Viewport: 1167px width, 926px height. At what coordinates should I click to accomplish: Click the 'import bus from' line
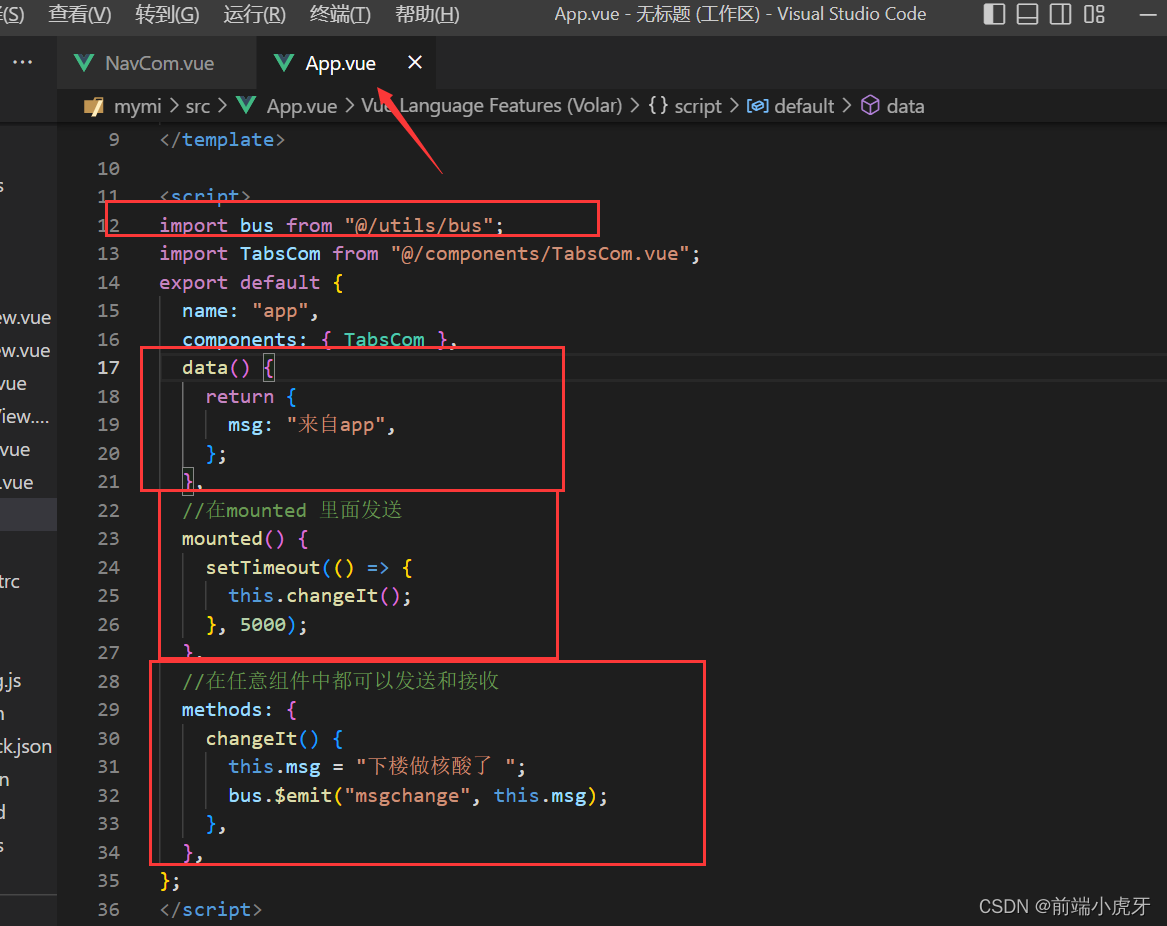tap(331, 226)
